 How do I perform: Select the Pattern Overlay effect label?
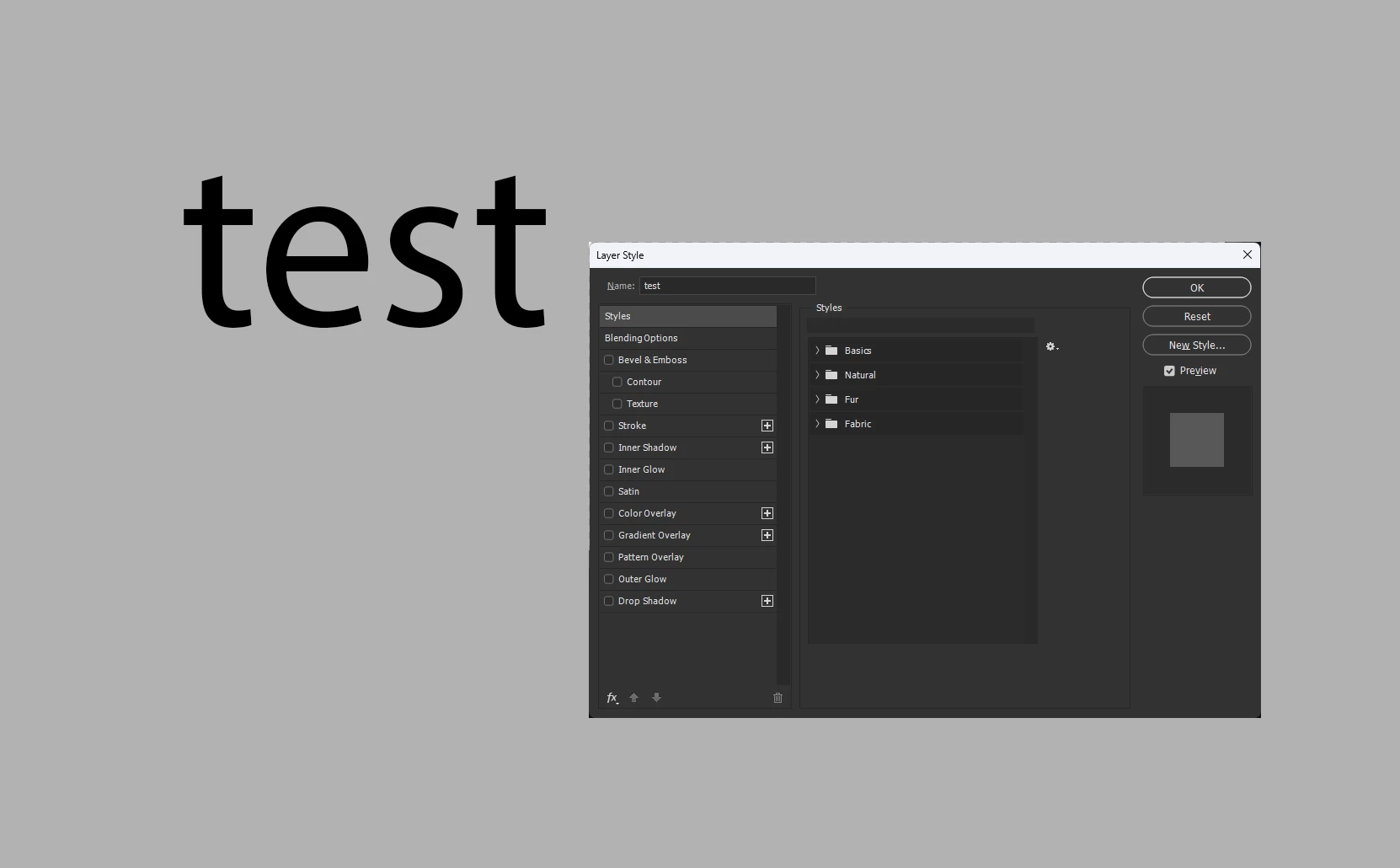(650, 557)
